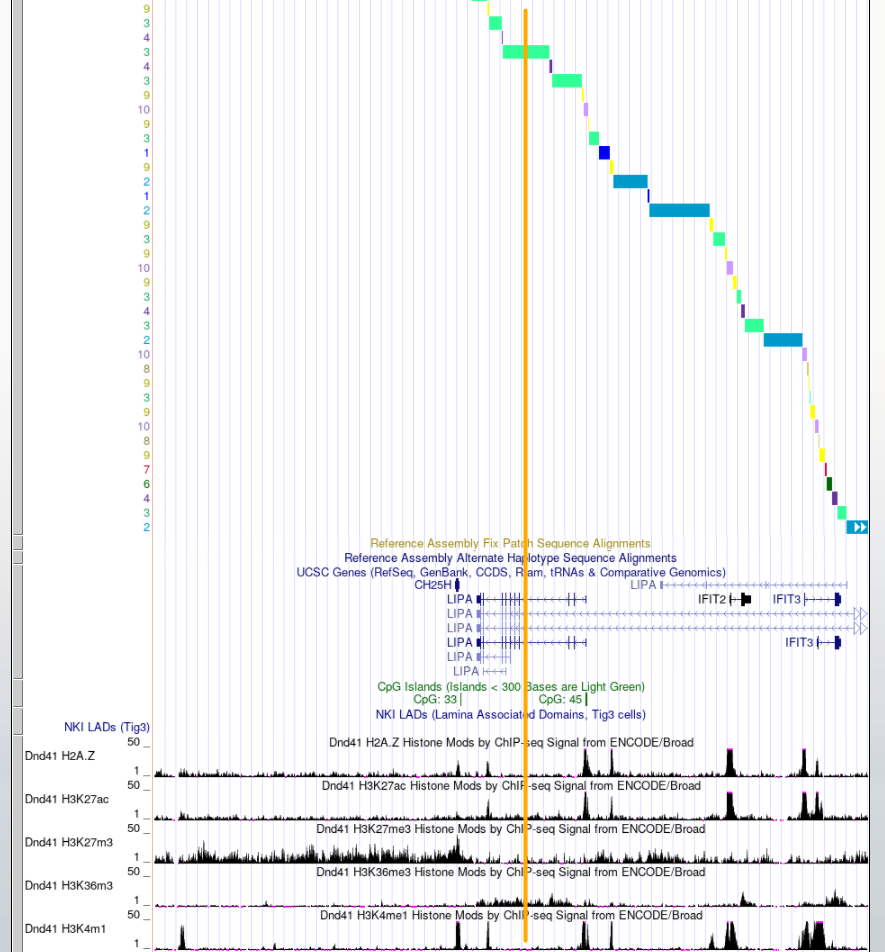Open the UCSC Genes track title

point(510,572)
